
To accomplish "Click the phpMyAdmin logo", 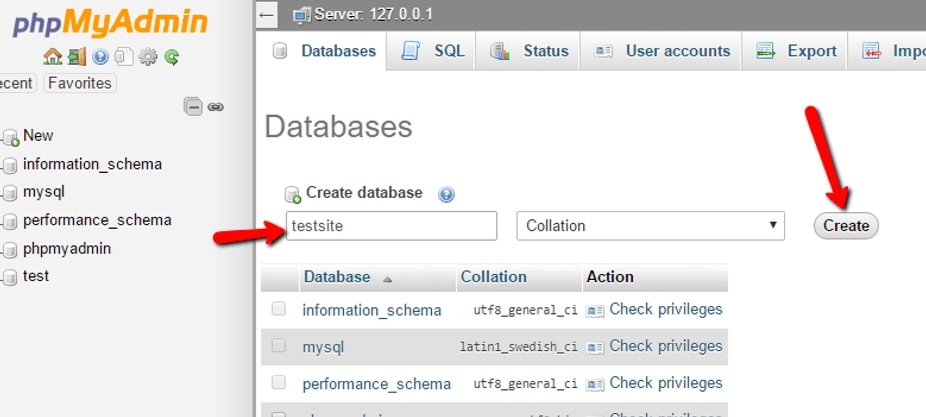I will point(110,24).
